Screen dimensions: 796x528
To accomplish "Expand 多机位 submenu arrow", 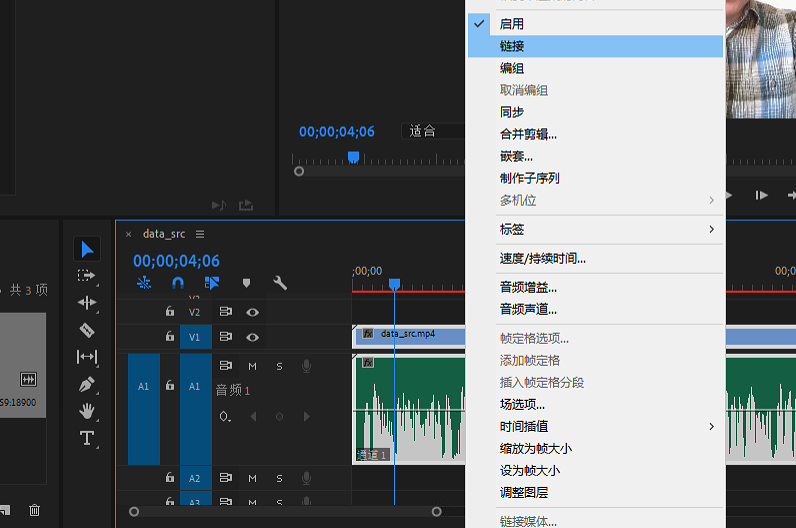I will point(712,201).
